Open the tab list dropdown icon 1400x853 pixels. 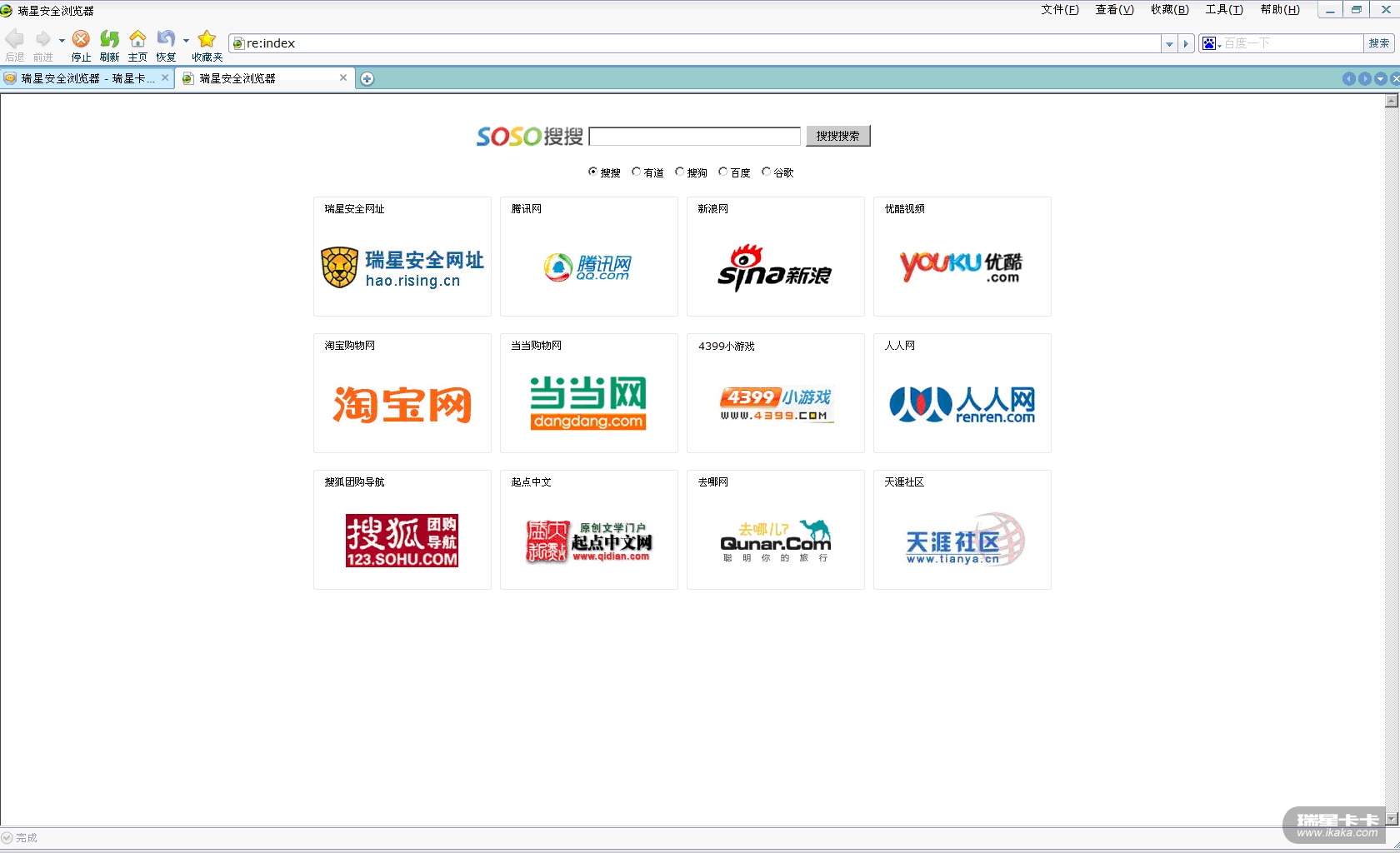point(1381,78)
